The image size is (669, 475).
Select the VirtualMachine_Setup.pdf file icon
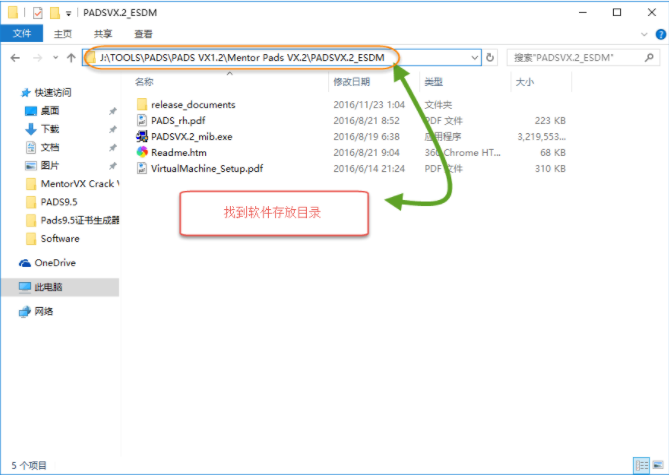[x=142, y=168]
